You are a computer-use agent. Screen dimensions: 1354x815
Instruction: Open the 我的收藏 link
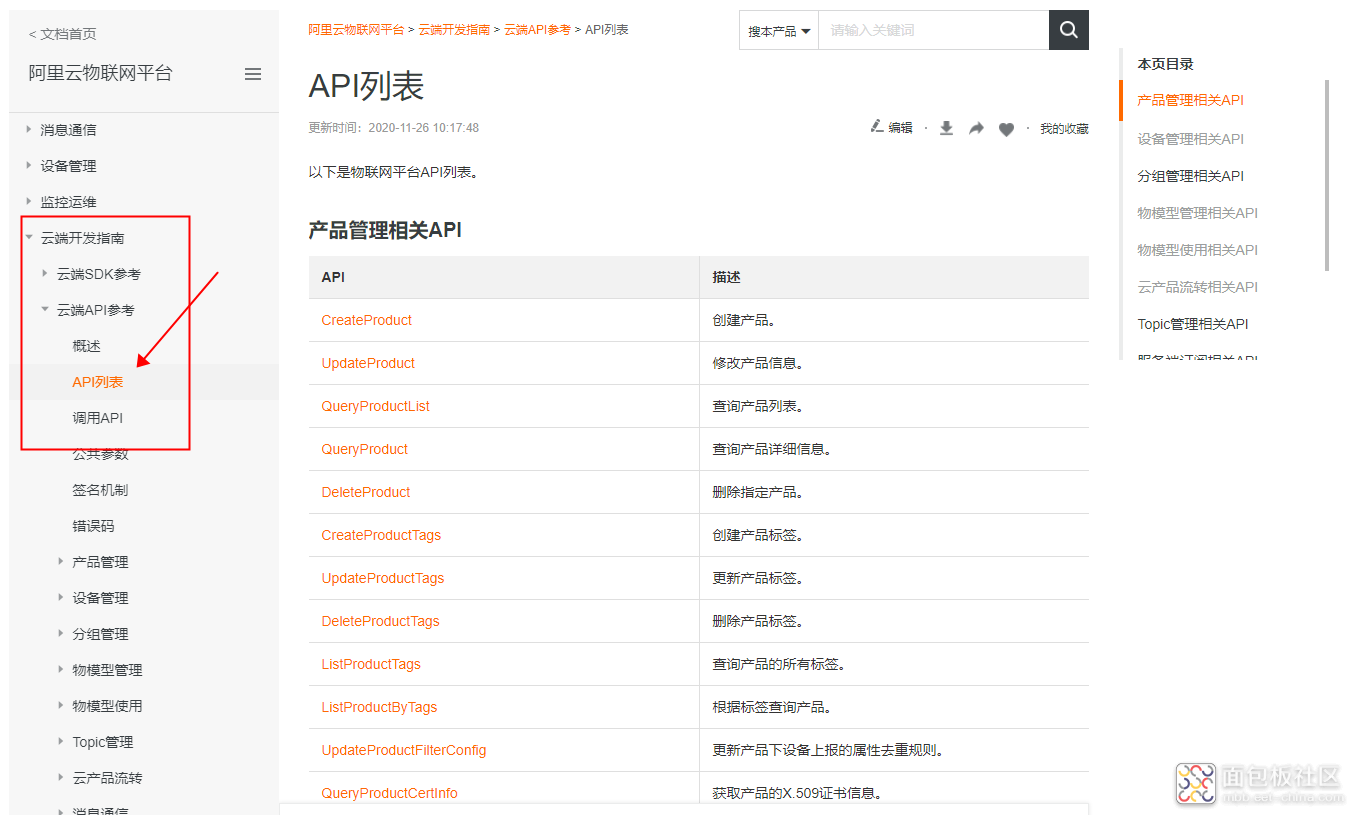1064,128
